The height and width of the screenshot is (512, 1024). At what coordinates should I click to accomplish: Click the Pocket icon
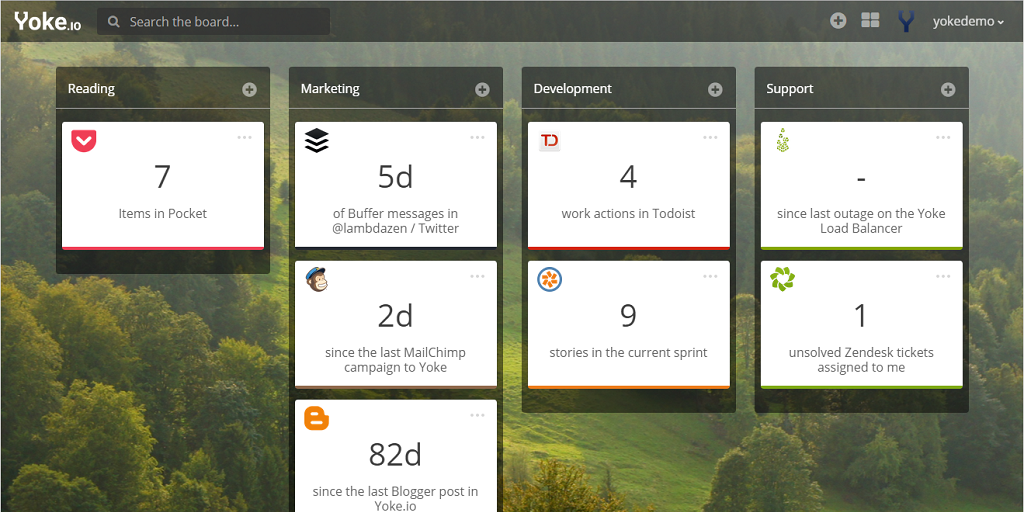tap(84, 141)
